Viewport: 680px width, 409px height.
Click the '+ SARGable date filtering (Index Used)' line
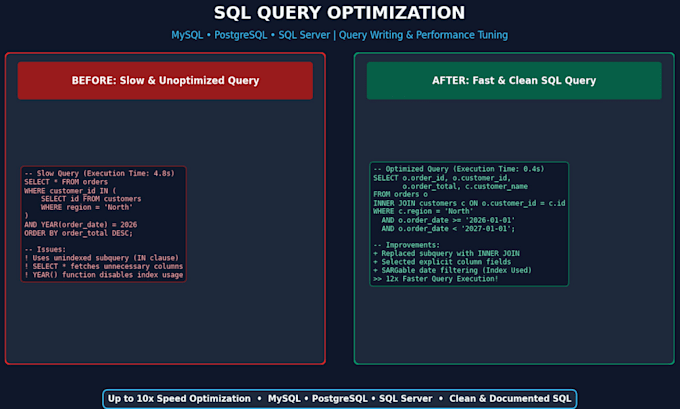coord(452,270)
